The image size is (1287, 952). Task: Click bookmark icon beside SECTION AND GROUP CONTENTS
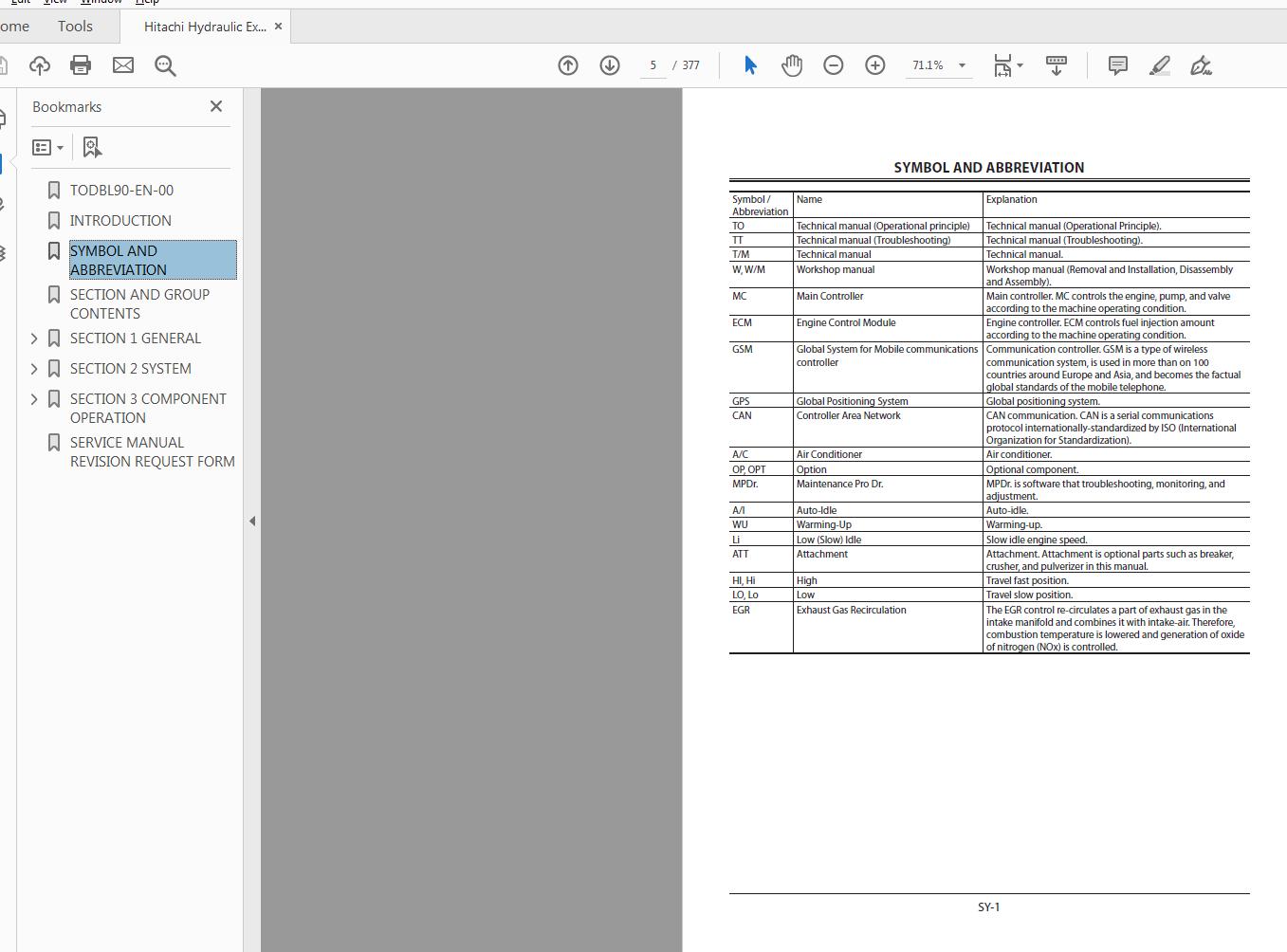pyautogui.click(x=54, y=295)
